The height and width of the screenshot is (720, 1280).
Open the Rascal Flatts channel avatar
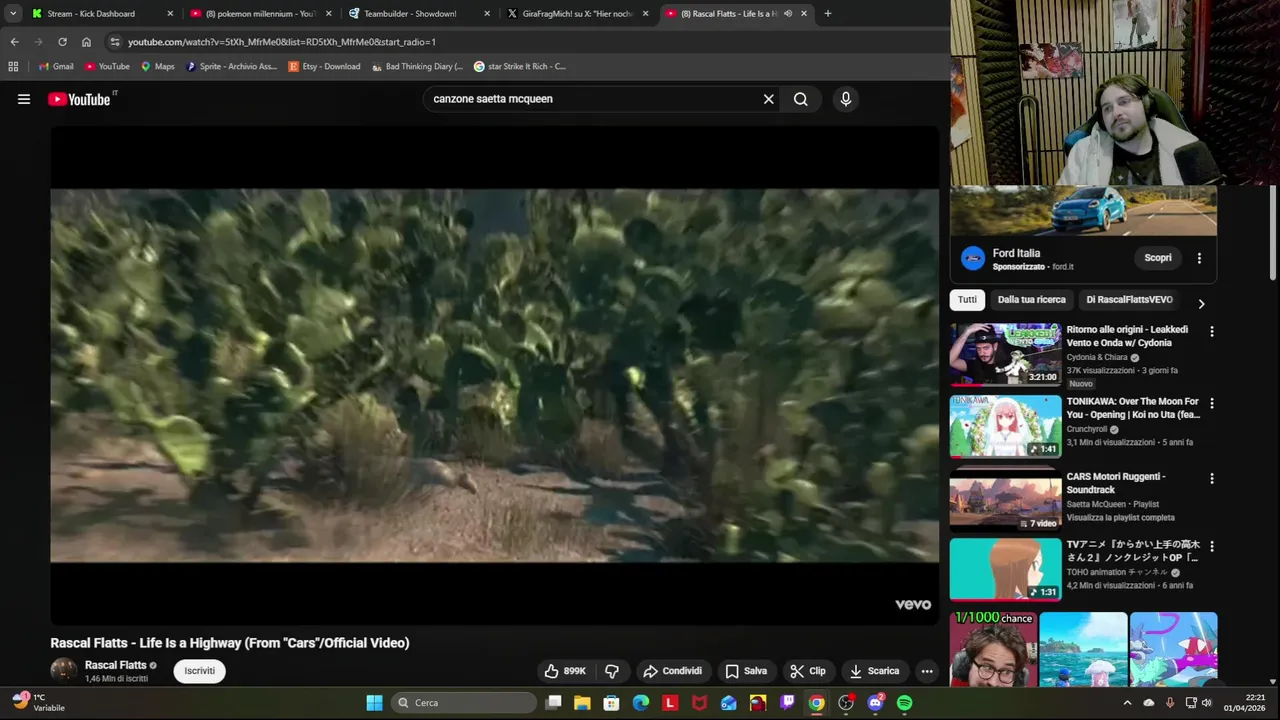click(x=64, y=670)
